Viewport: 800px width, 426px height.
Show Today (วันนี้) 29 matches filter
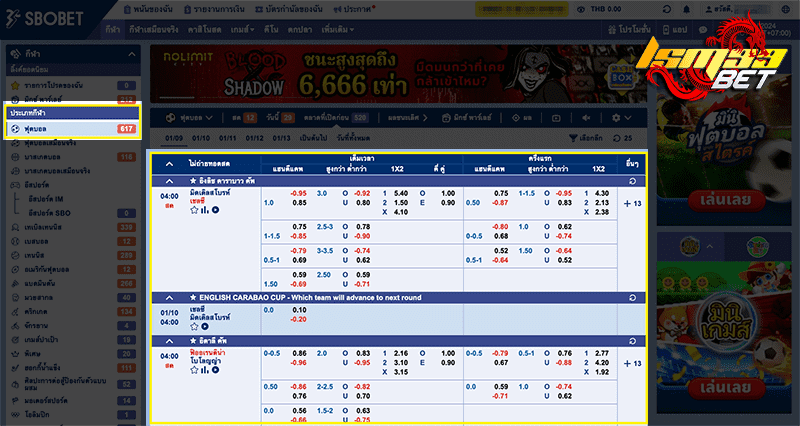(280, 118)
